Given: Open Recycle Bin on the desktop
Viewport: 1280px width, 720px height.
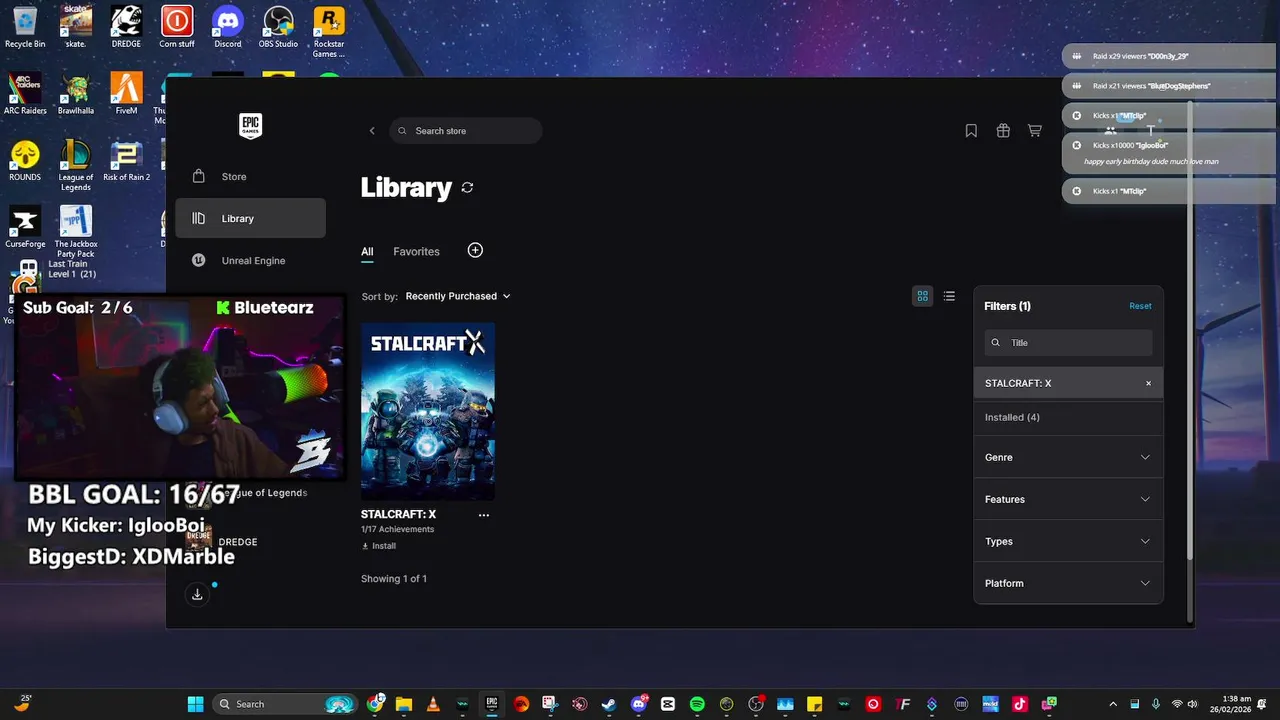Looking at the screenshot, I should pyautogui.click(x=25, y=27).
